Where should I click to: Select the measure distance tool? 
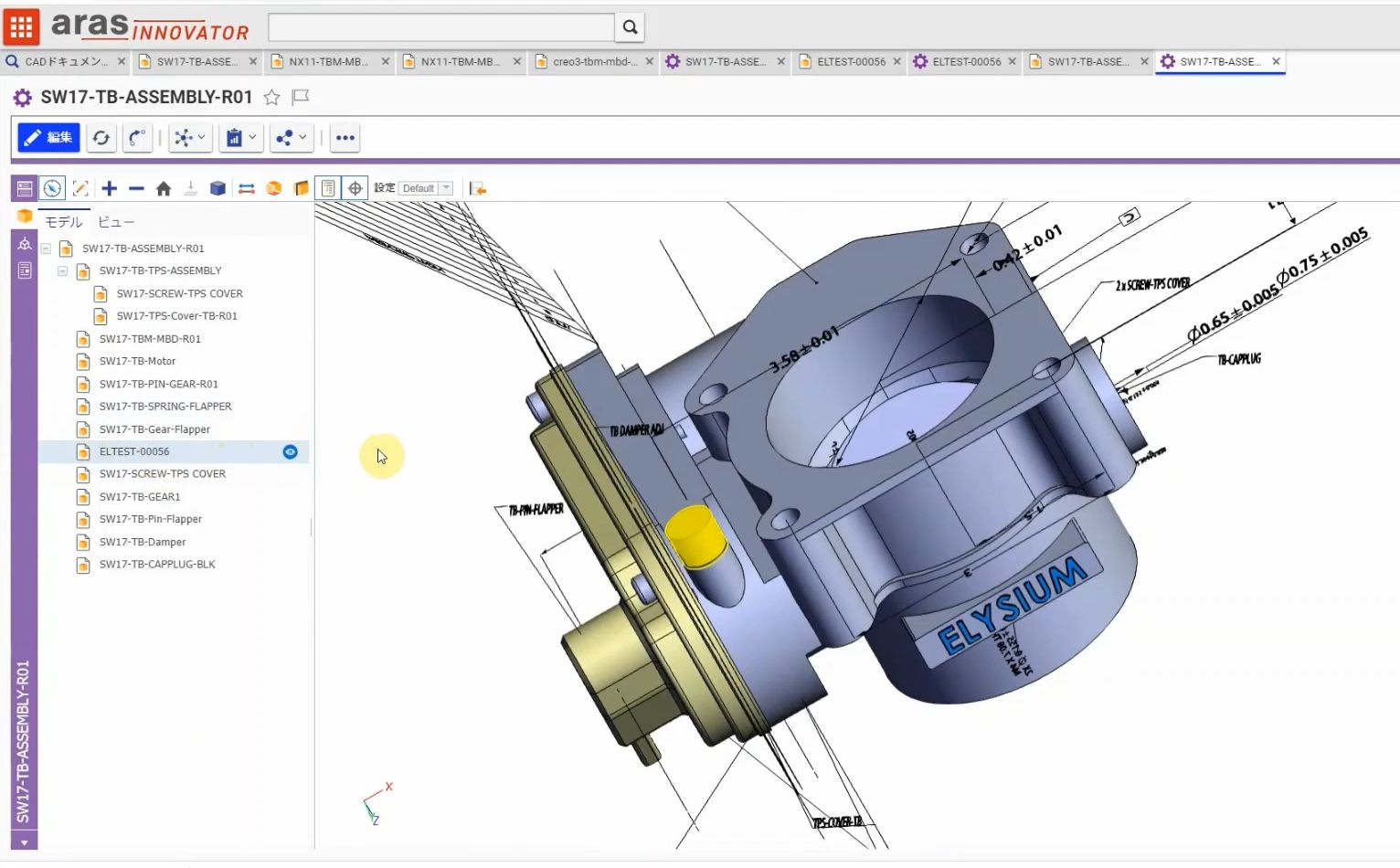coord(246,188)
